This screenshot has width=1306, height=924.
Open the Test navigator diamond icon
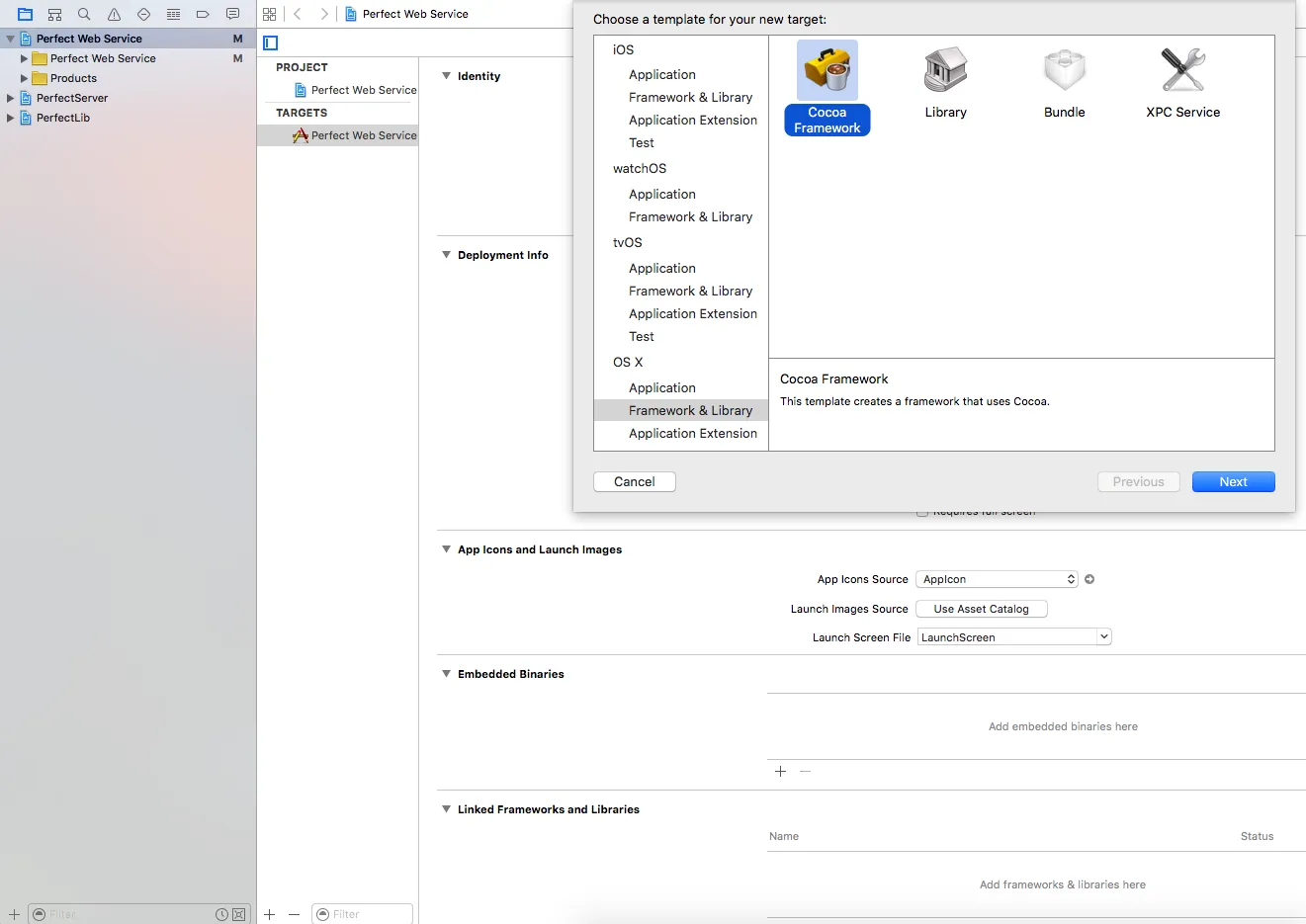[143, 14]
